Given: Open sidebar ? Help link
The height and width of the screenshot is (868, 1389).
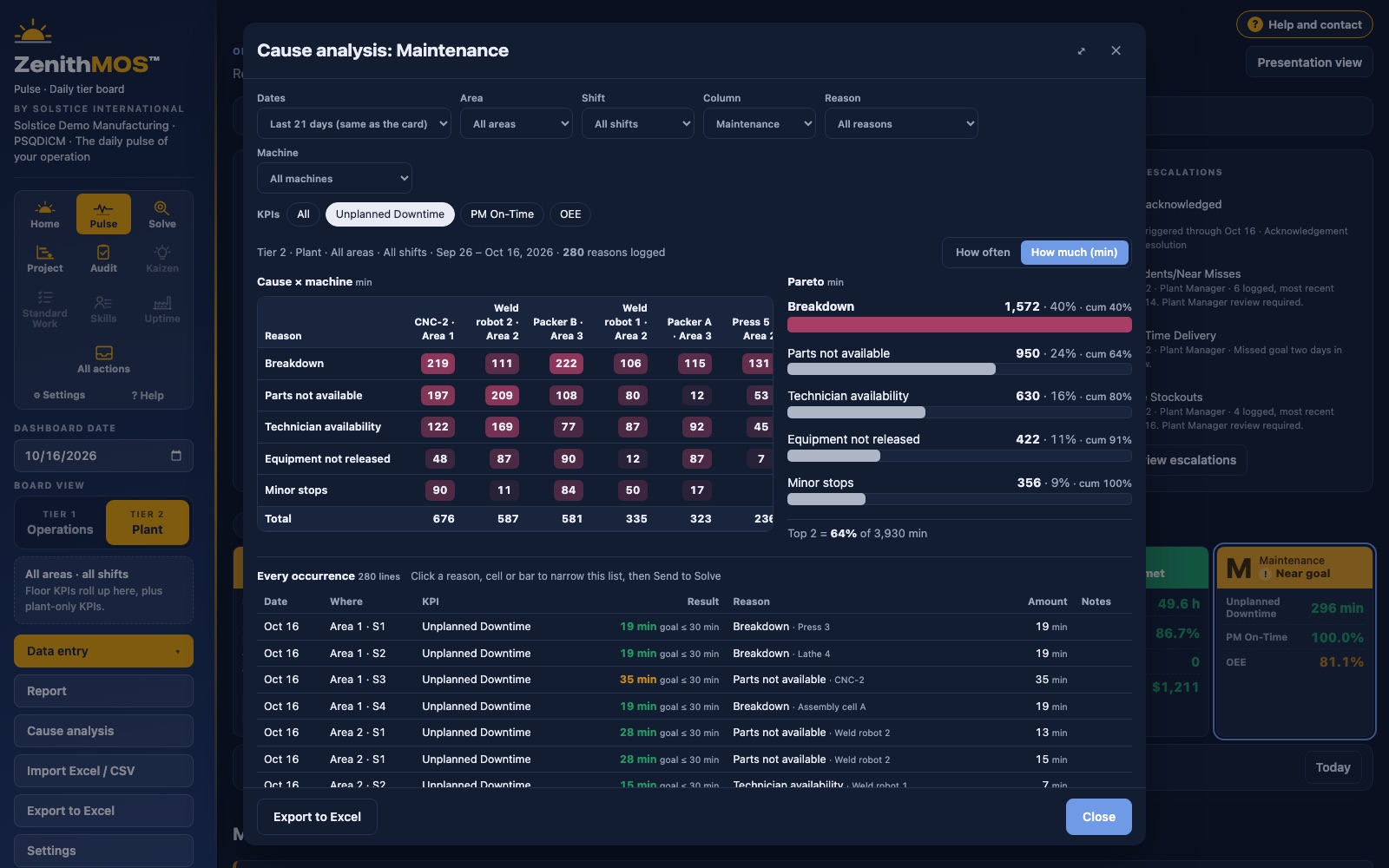Looking at the screenshot, I should click(148, 395).
